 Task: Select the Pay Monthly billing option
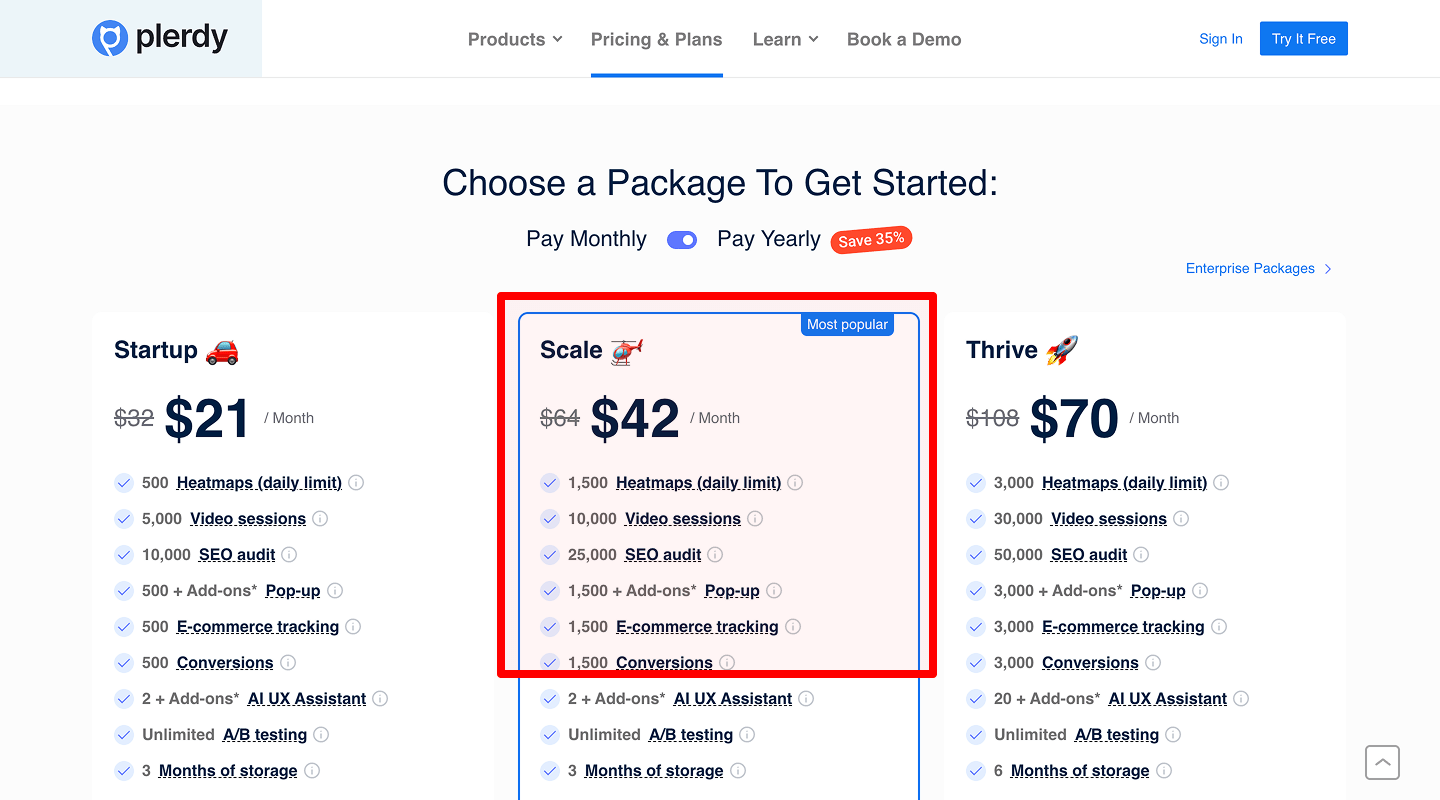[586, 240]
